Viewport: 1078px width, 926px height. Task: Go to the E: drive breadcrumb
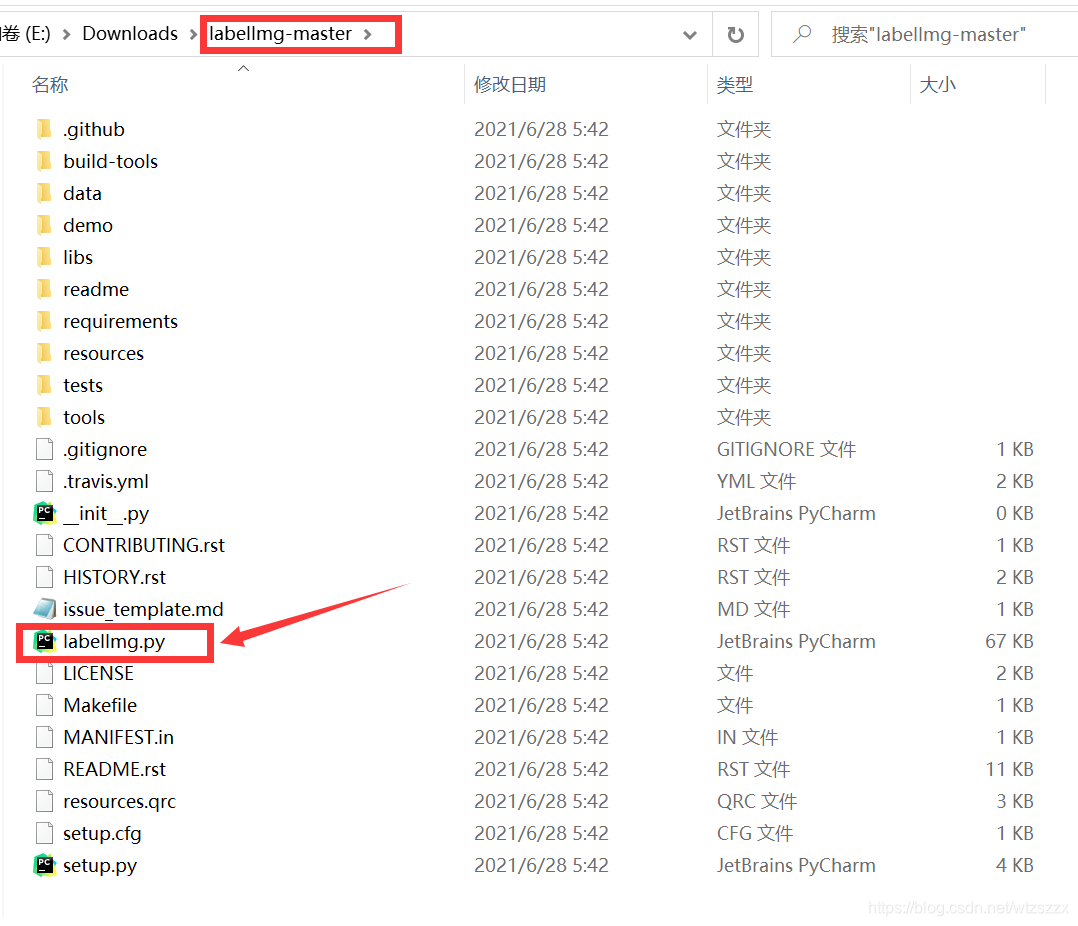point(25,34)
